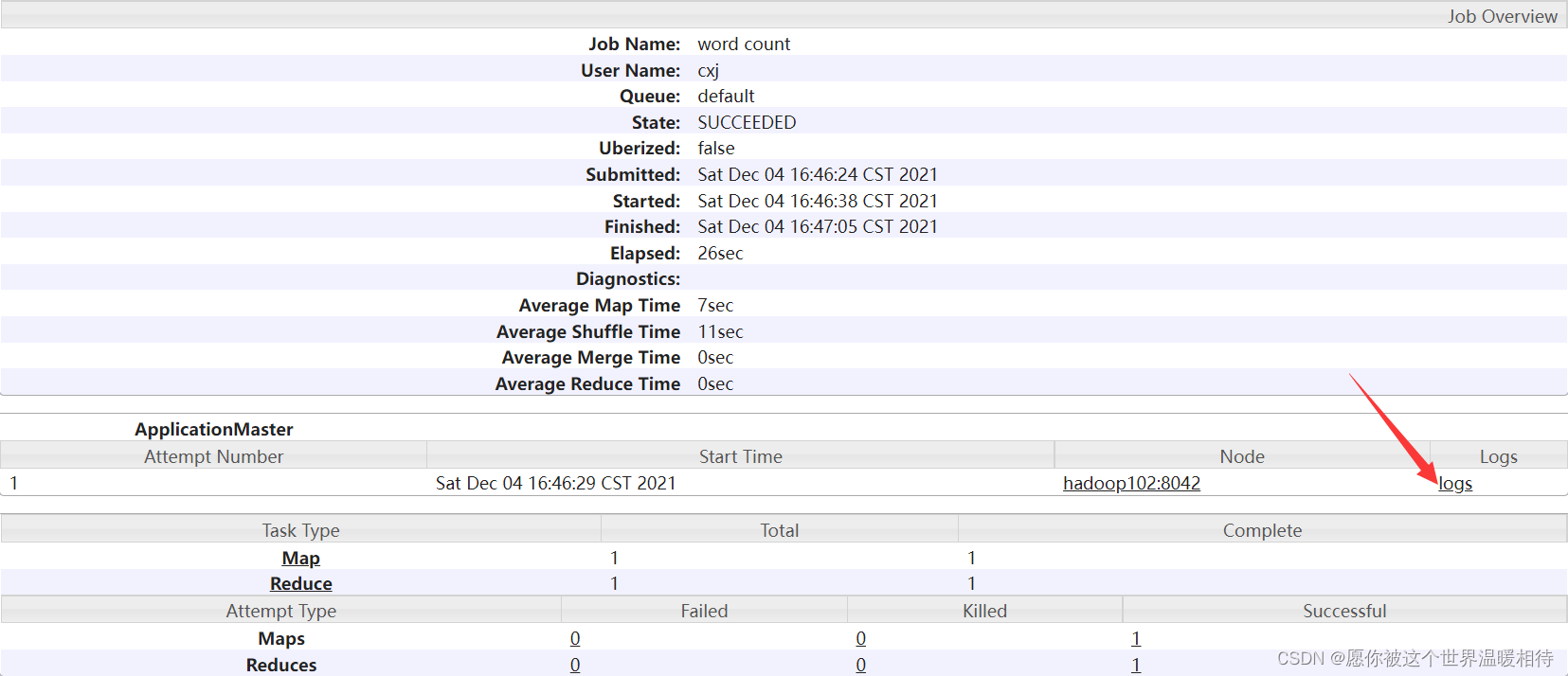The height and width of the screenshot is (676, 1568).
Task: Open successful Reduces attempts count link
Action: pos(1136,665)
